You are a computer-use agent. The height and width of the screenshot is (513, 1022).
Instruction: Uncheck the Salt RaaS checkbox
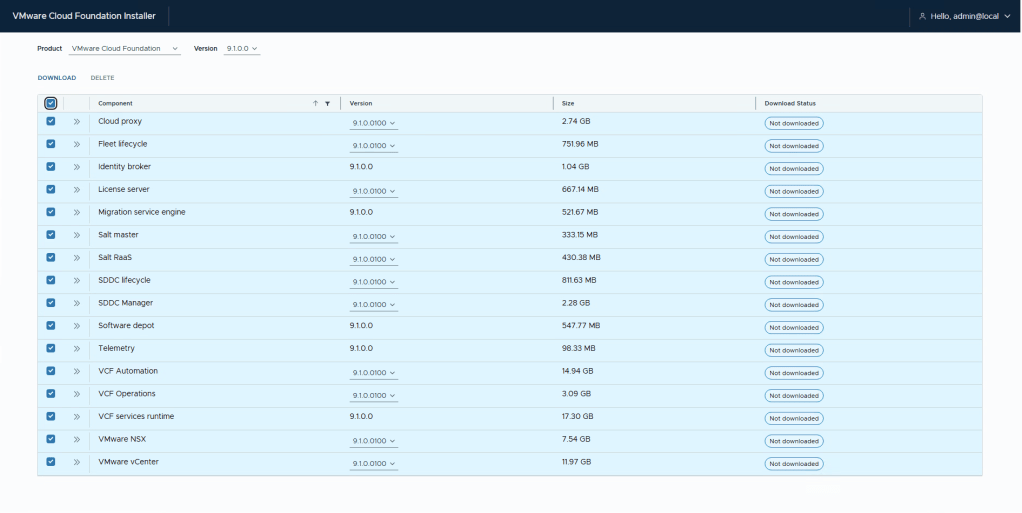coord(51,257)
